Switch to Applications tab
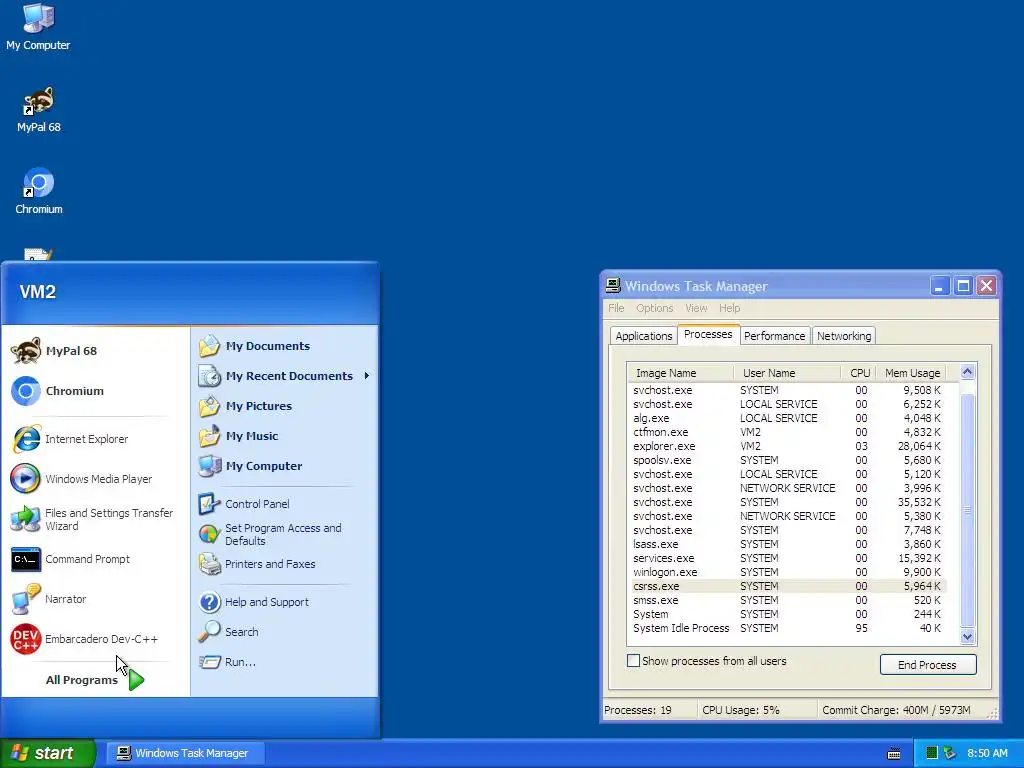1024x768 pixels. point(643,336)
